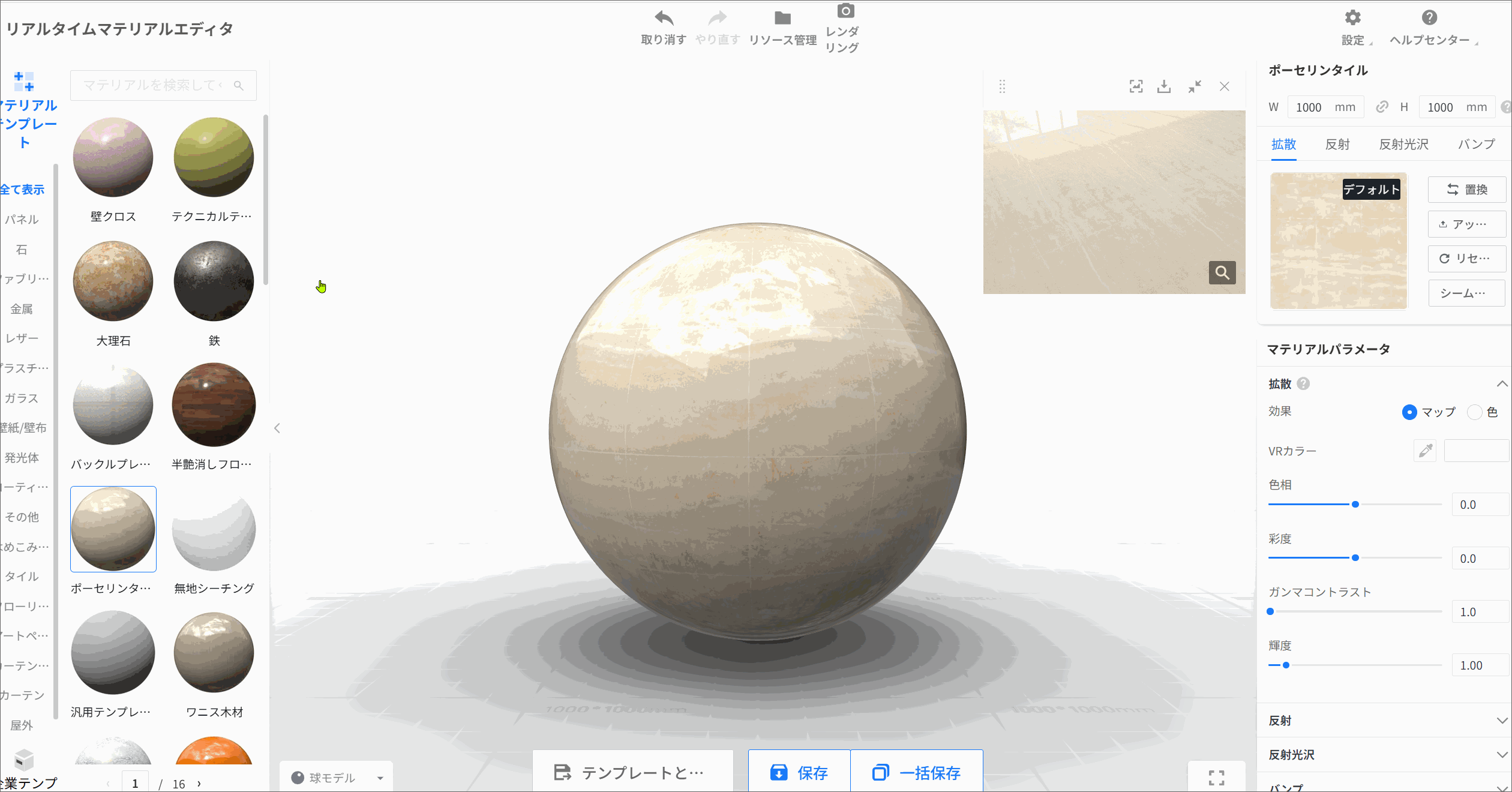Switch to the 拡散 tab

[1283, 145]
